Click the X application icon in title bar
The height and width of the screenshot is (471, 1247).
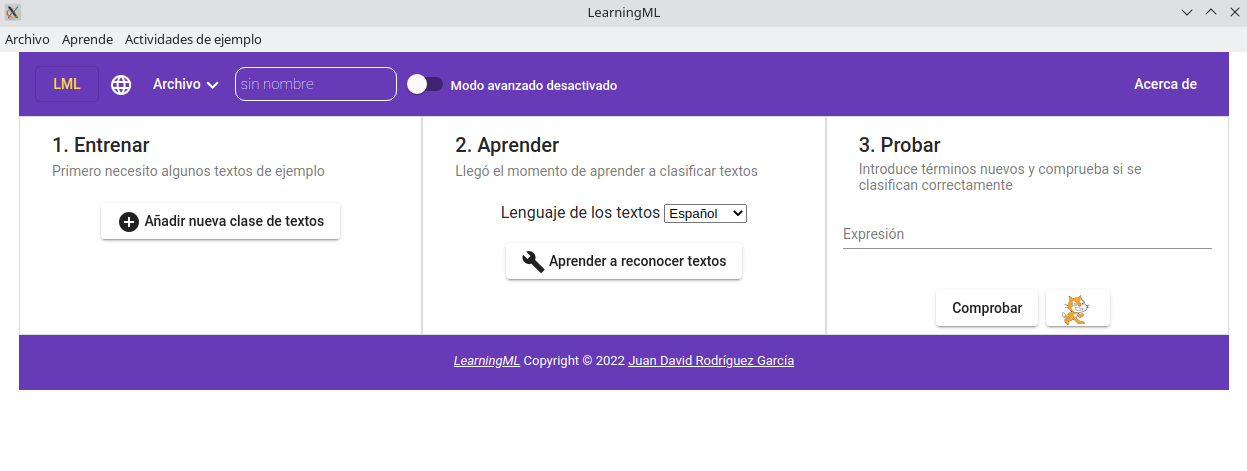[13, 13]
